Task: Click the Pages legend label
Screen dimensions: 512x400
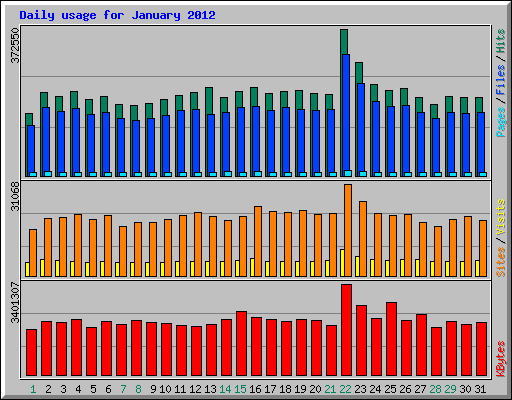Action: [x=501, y=122]
